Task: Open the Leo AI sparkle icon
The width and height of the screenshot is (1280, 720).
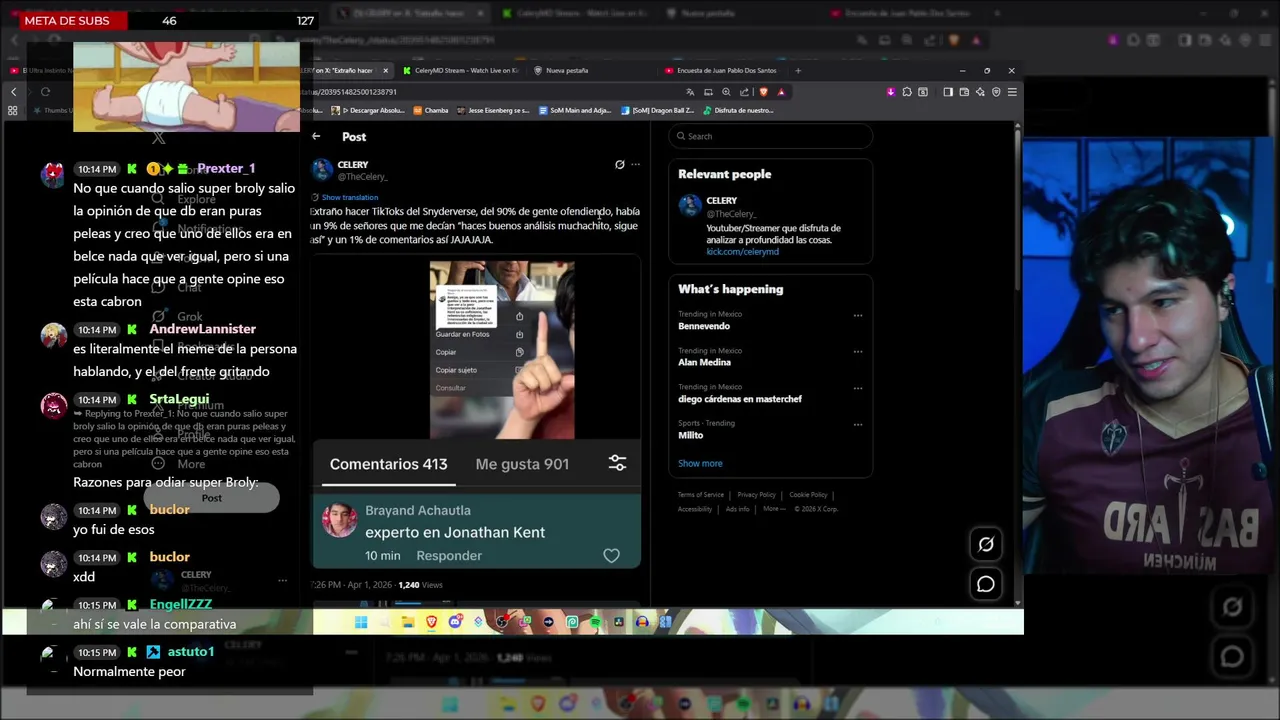Action: click(980, 92)
